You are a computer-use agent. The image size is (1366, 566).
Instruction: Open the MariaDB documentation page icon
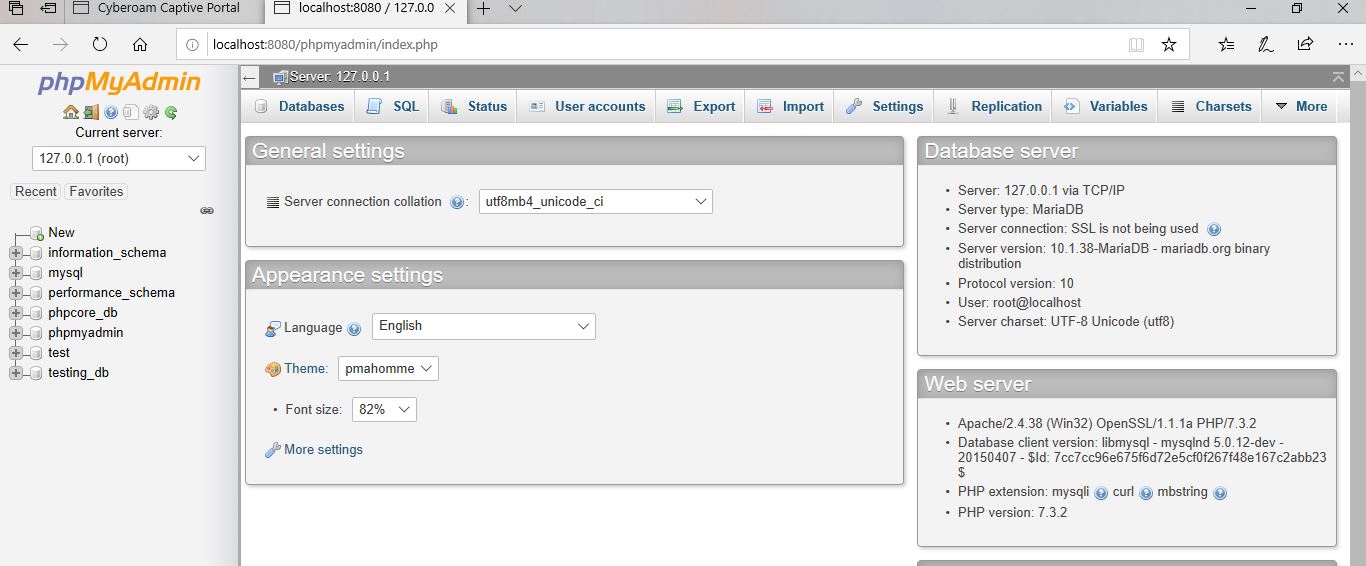point(131,113)
